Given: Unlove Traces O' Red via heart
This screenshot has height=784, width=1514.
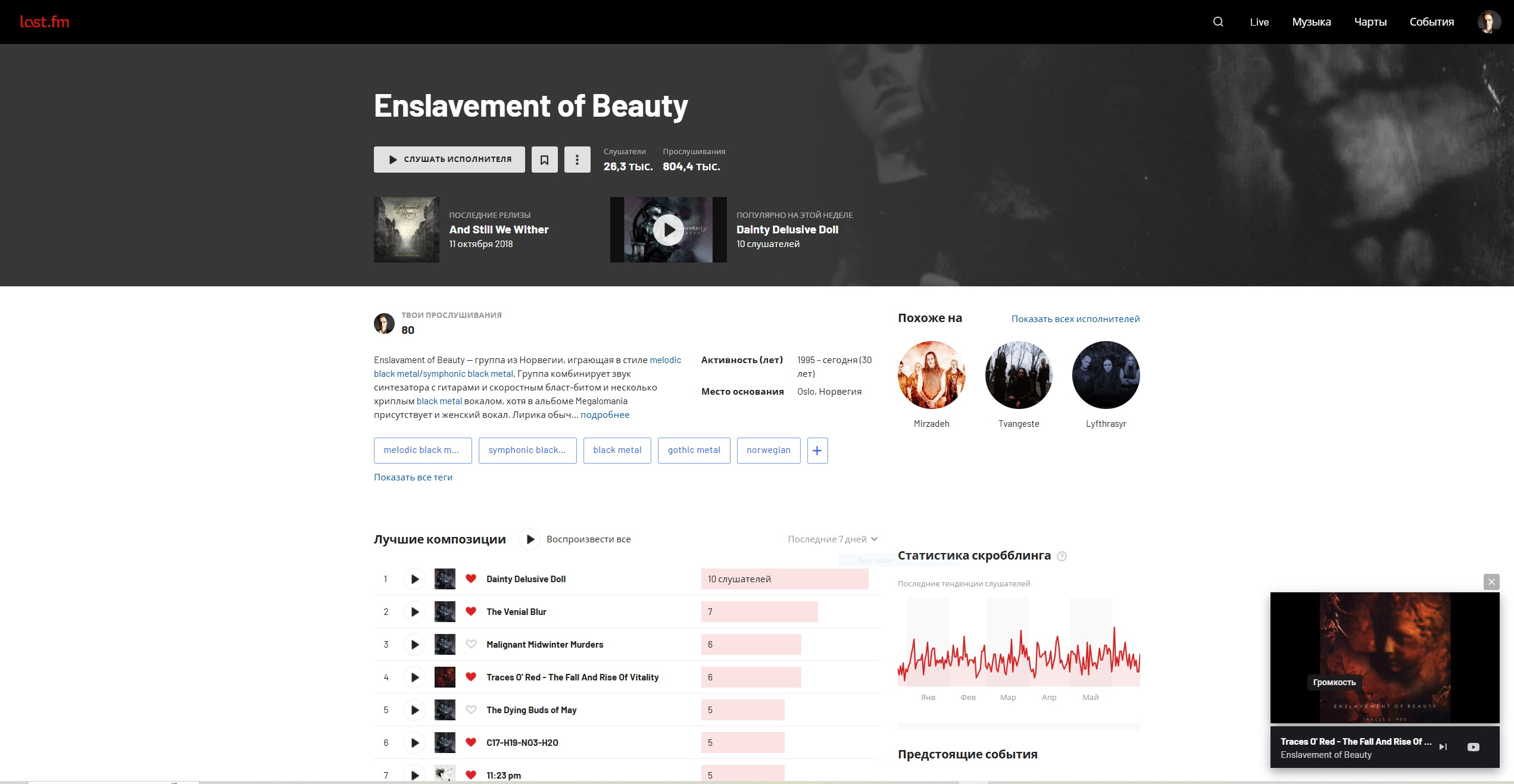Looking at the screenshot, I should pos(471,677).
